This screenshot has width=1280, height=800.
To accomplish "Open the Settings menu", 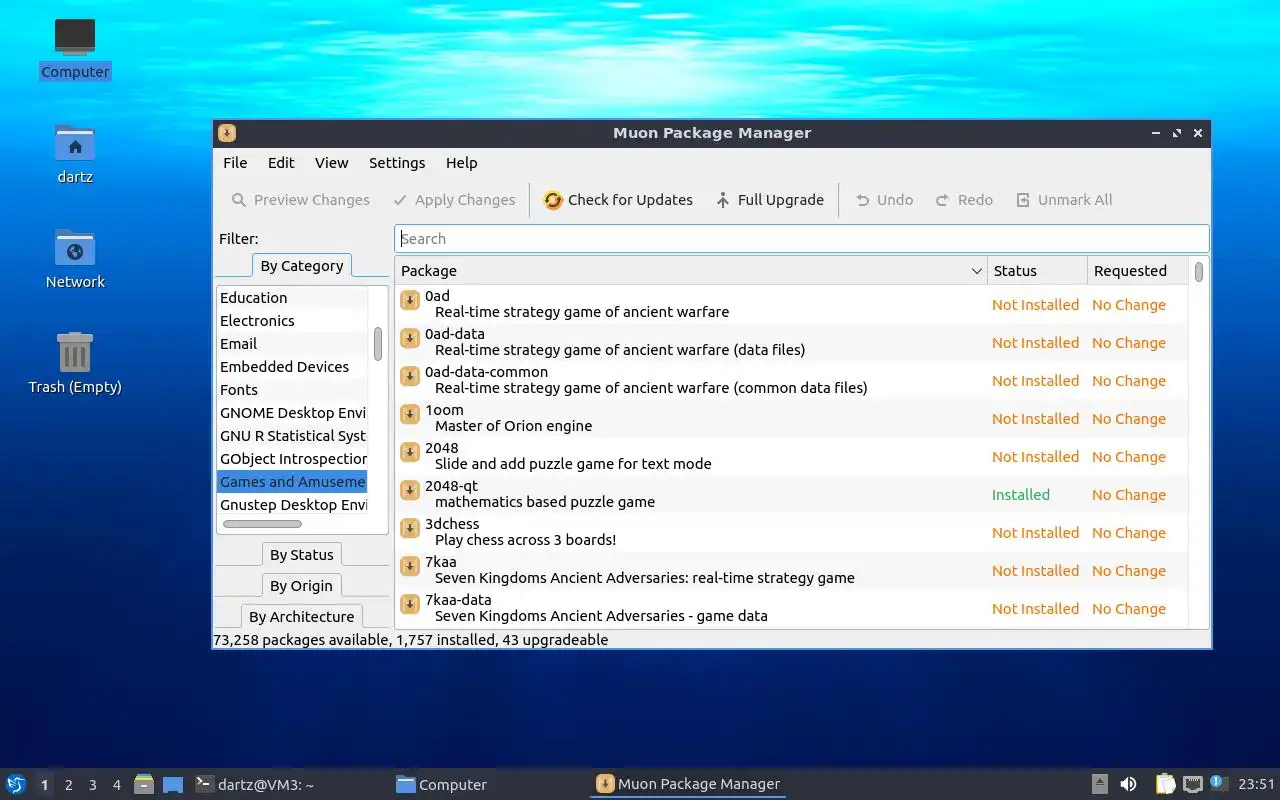I will pyautogui.click(x=397, y=163).
